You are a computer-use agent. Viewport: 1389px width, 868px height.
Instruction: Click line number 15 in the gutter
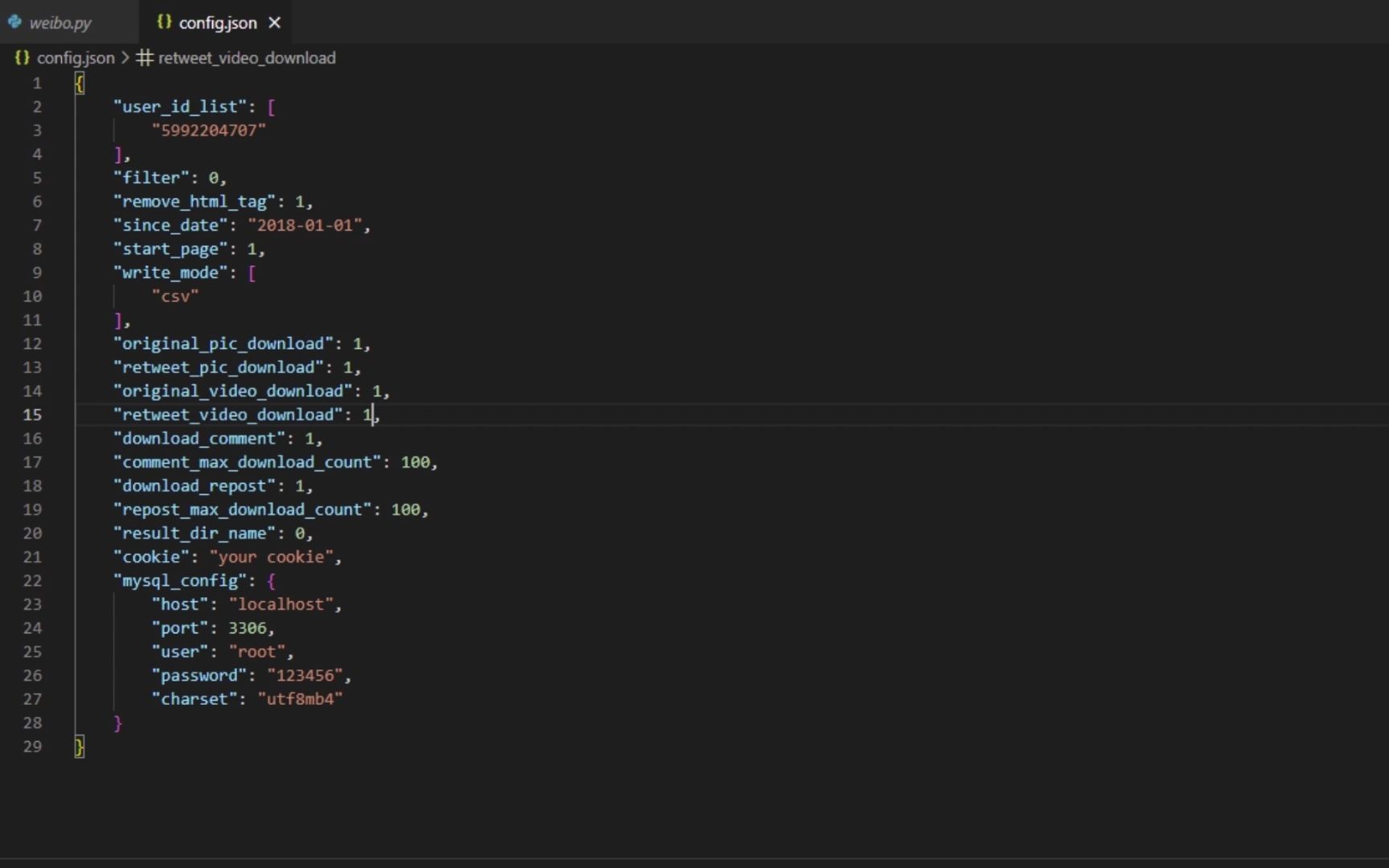pos(32,415)
